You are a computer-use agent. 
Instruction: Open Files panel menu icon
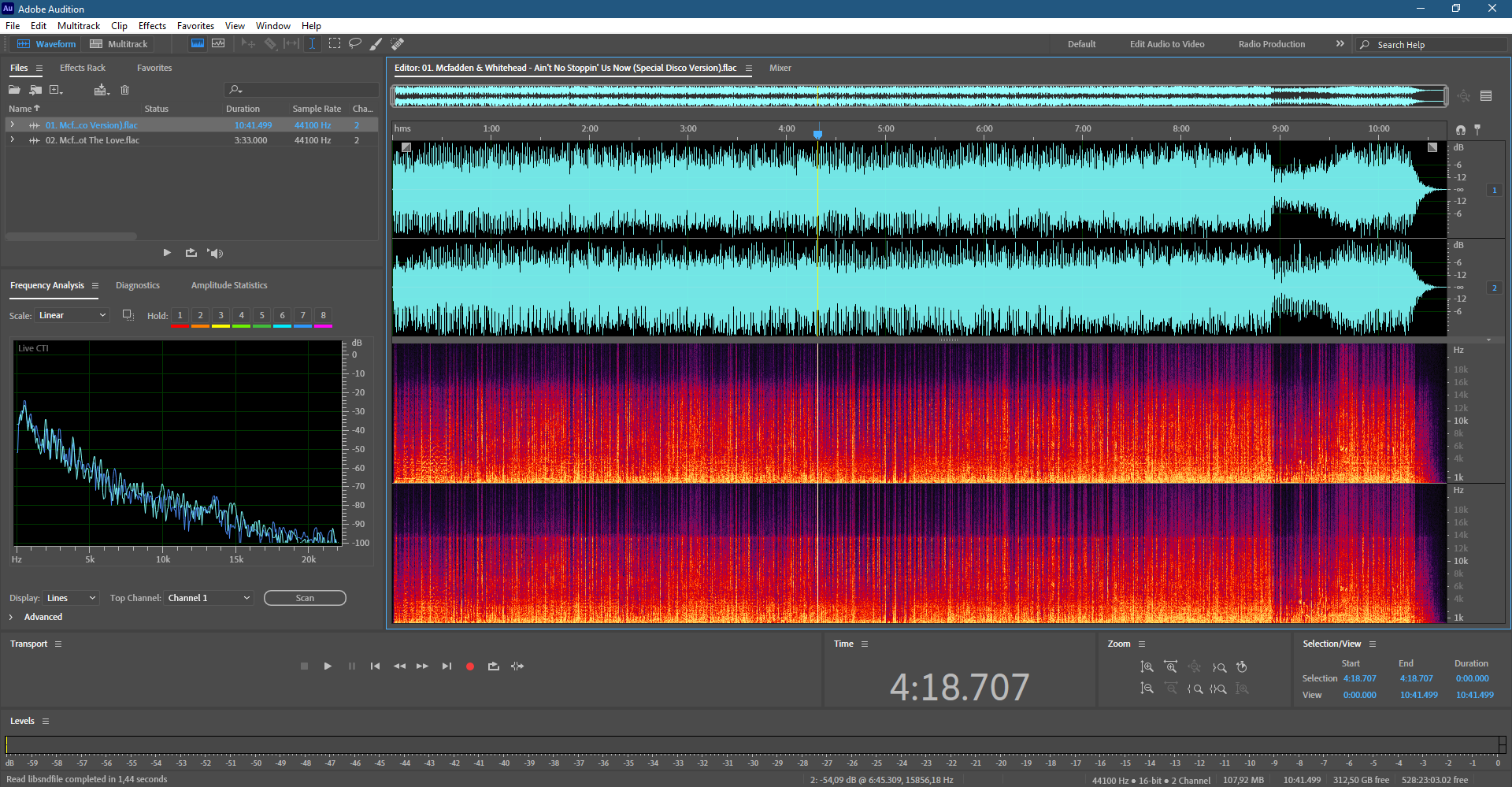pyautogui.click(x=39, y=69)
